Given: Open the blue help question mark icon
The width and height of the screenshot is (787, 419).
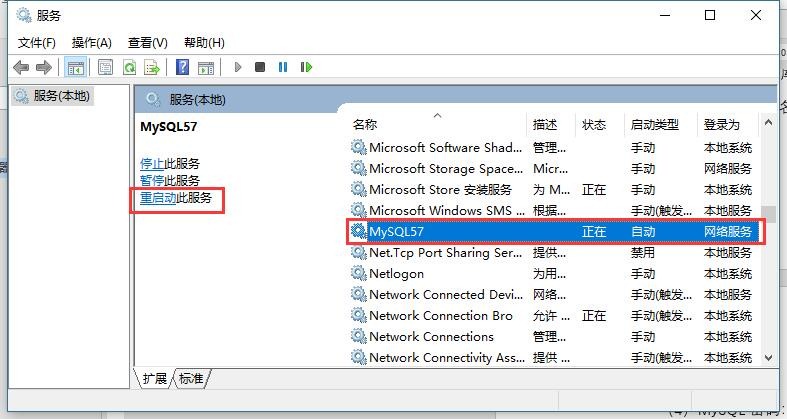Looking at the screenshot, I should pos(182,67).
